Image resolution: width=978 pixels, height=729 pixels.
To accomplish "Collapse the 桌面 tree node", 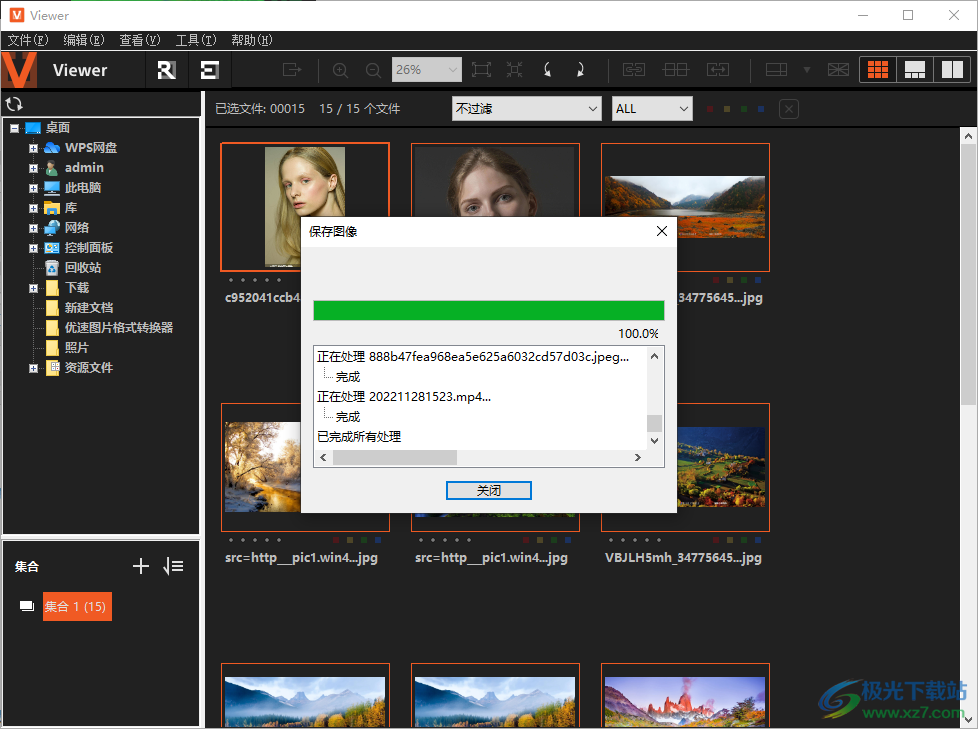I will click(14, 128).
